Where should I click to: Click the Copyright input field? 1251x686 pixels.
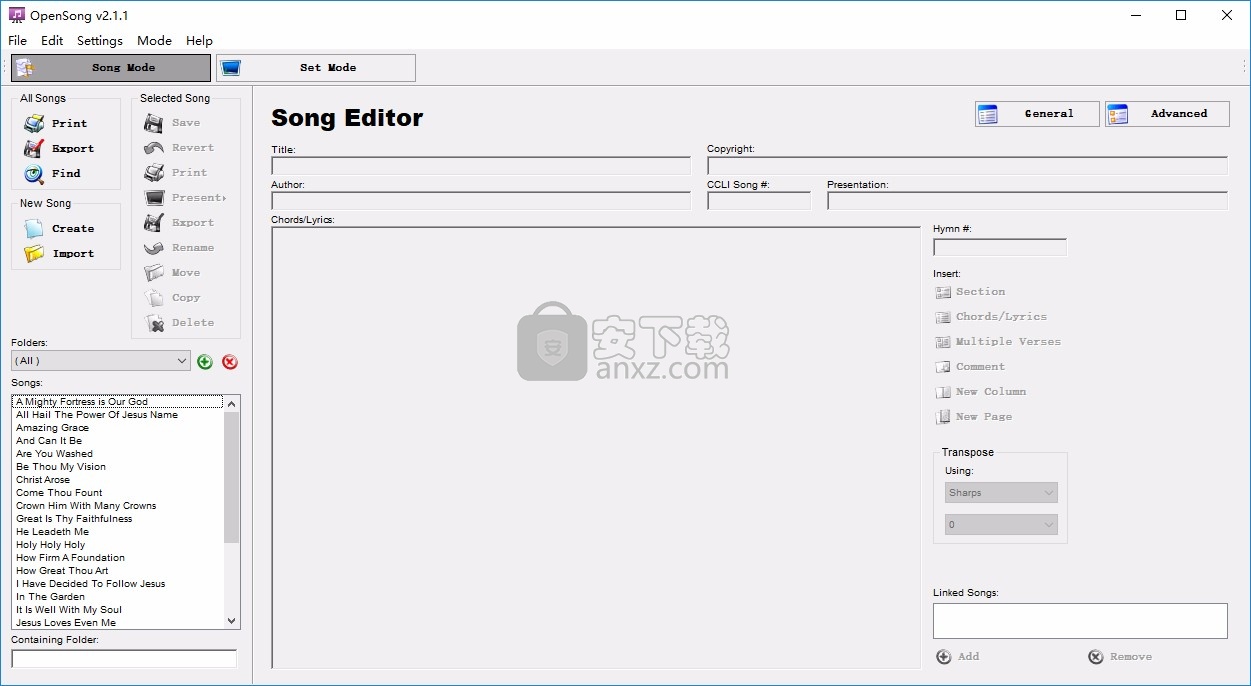click(967, 166)
